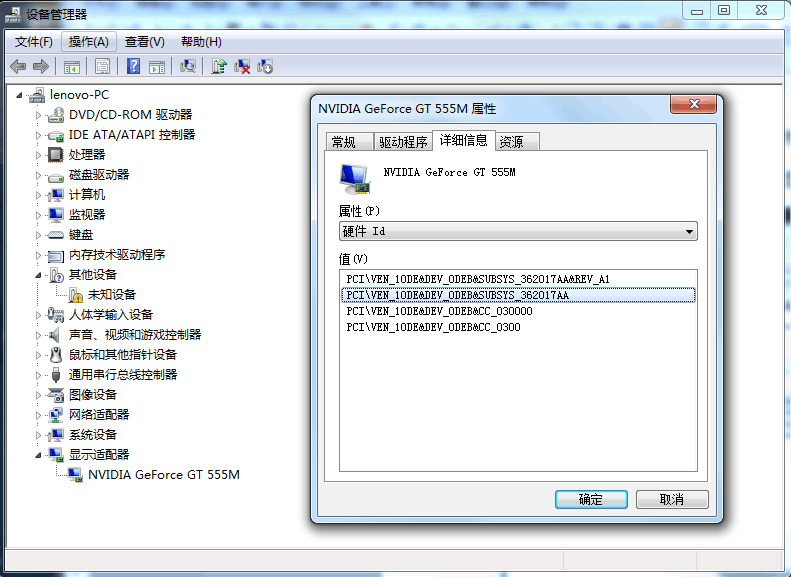The height and width of the screenshot is (577, 791).
Task: Click the USB controller plug icon
Action: pyautogui.click(x=56, y=375)
